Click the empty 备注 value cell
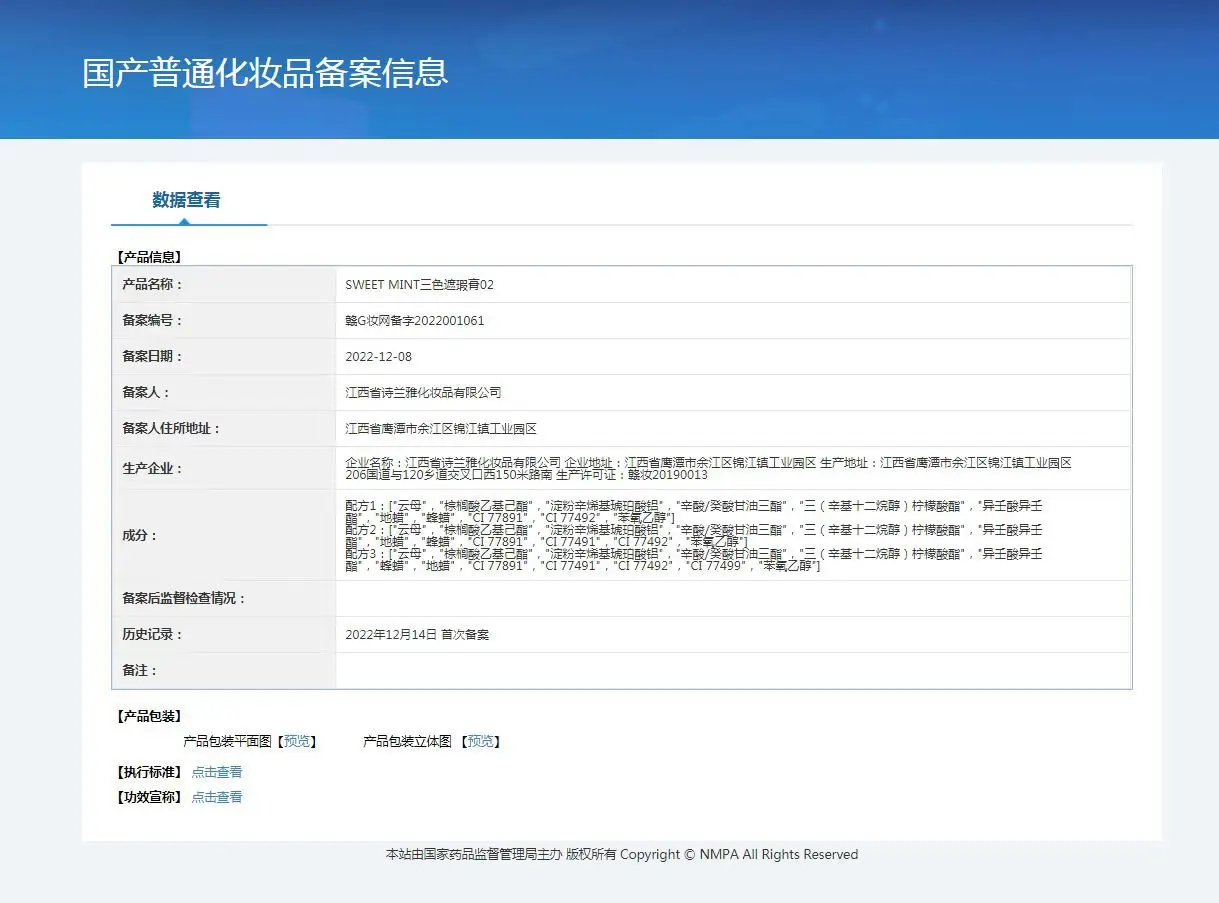This screenshot has height=903, width=1219. tap(733, 671)
